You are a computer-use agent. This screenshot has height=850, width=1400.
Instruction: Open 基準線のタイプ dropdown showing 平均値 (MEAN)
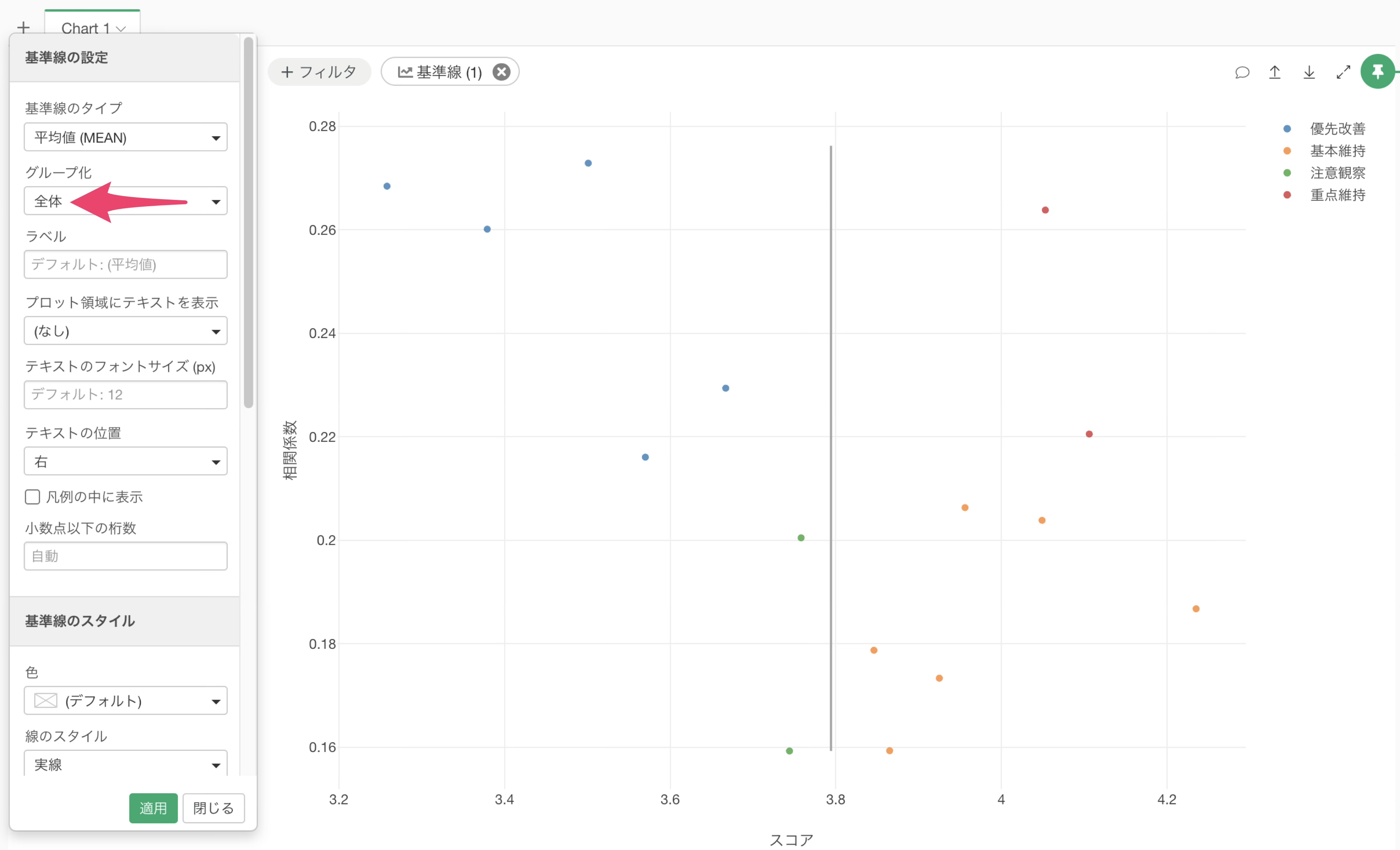pos(126,137)
